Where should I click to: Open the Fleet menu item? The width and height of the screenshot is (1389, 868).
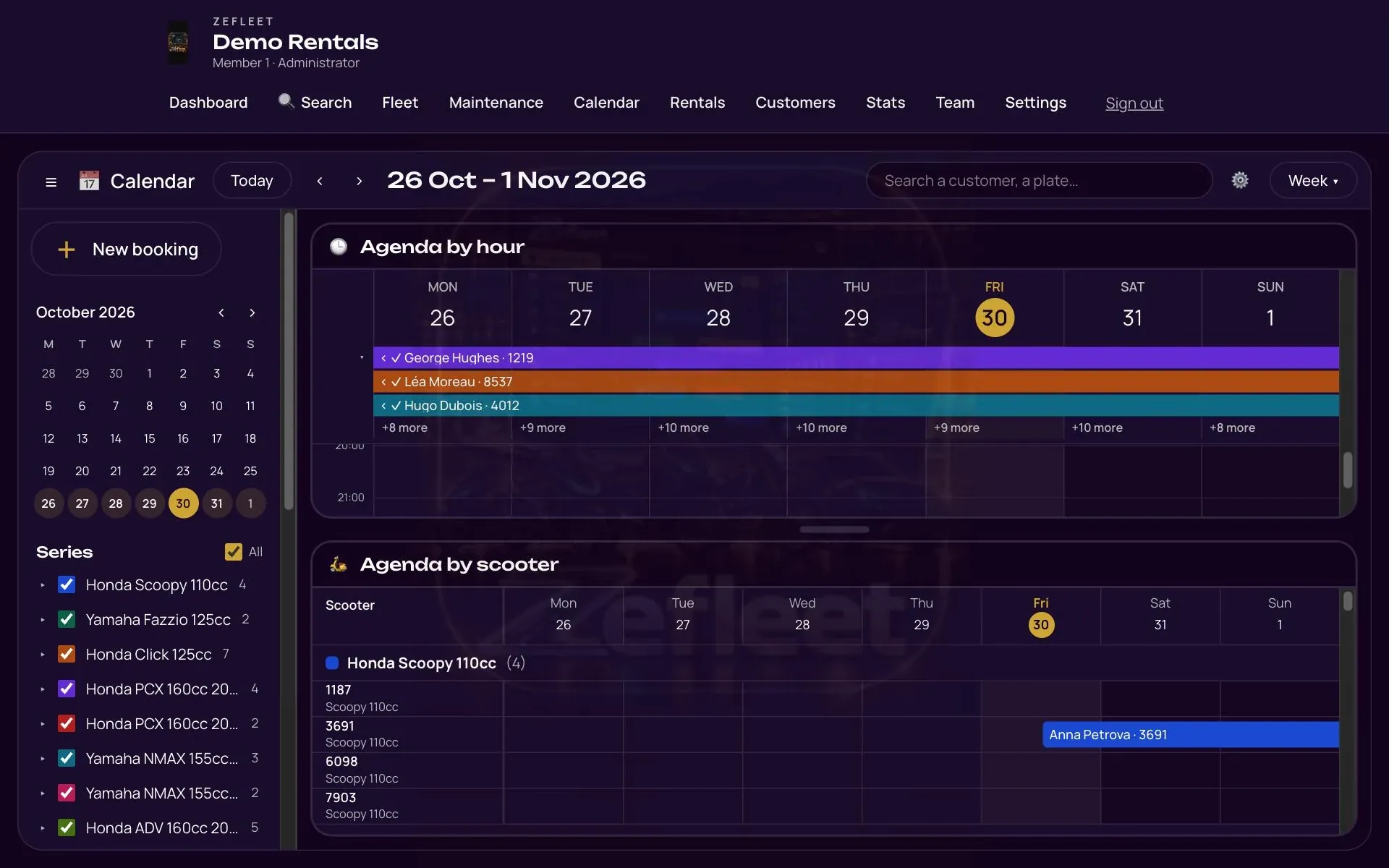(400, 103)
